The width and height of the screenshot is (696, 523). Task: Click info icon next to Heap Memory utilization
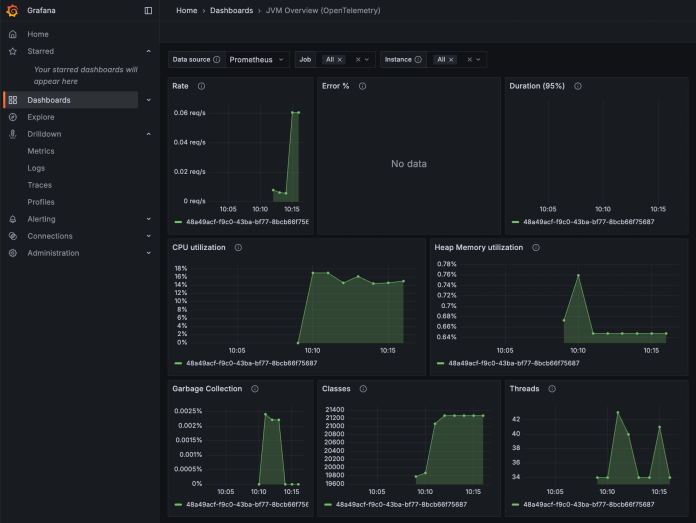coord(535,247)
